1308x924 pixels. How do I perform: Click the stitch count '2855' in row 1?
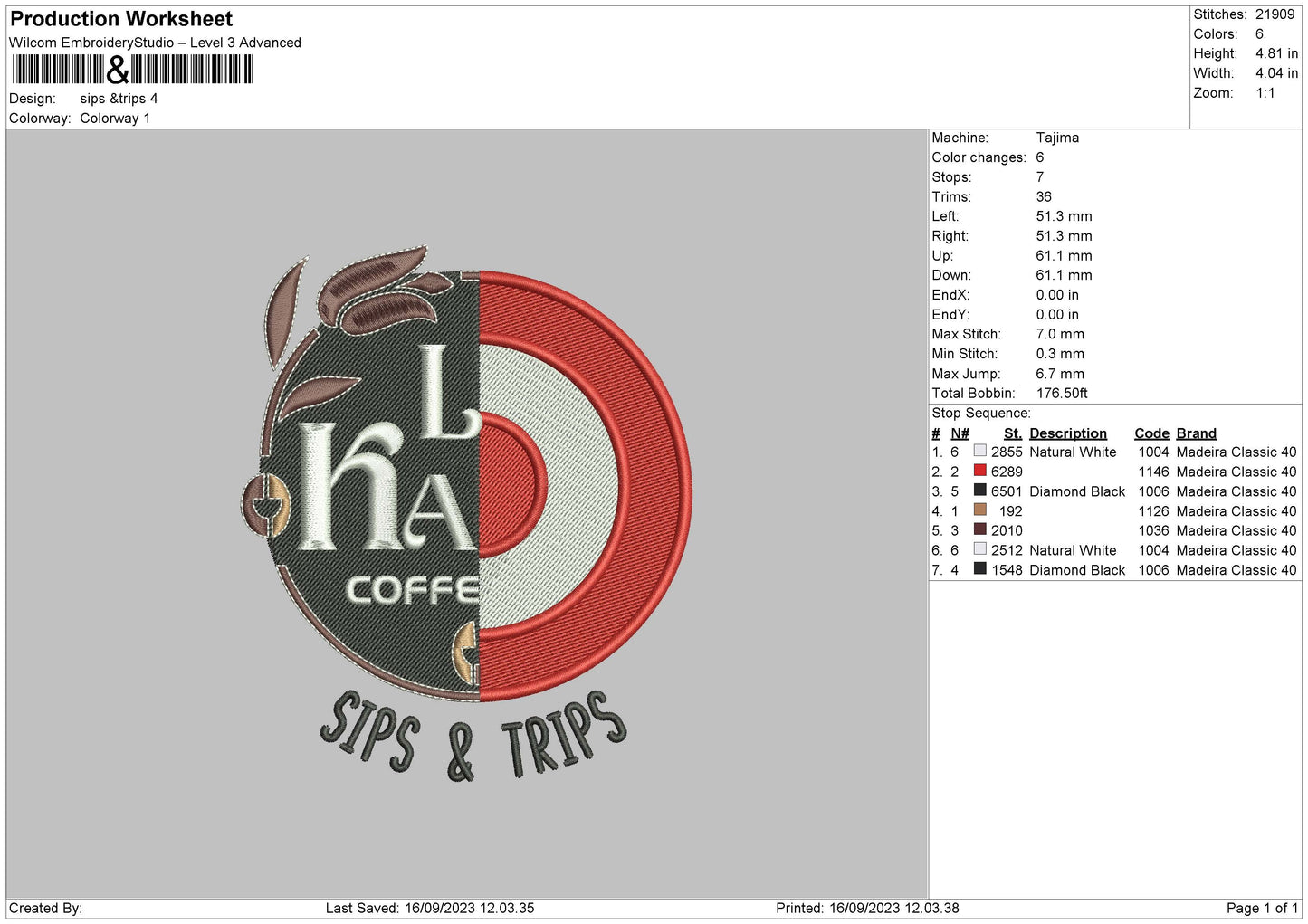(x=1007, y=452)
